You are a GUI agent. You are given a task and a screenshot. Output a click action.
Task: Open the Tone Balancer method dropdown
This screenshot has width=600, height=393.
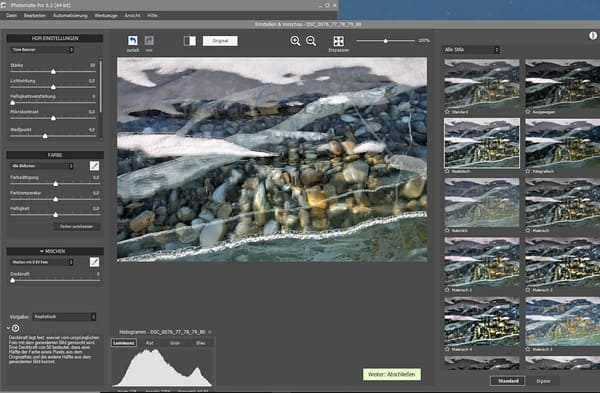(x=42, y=50)
